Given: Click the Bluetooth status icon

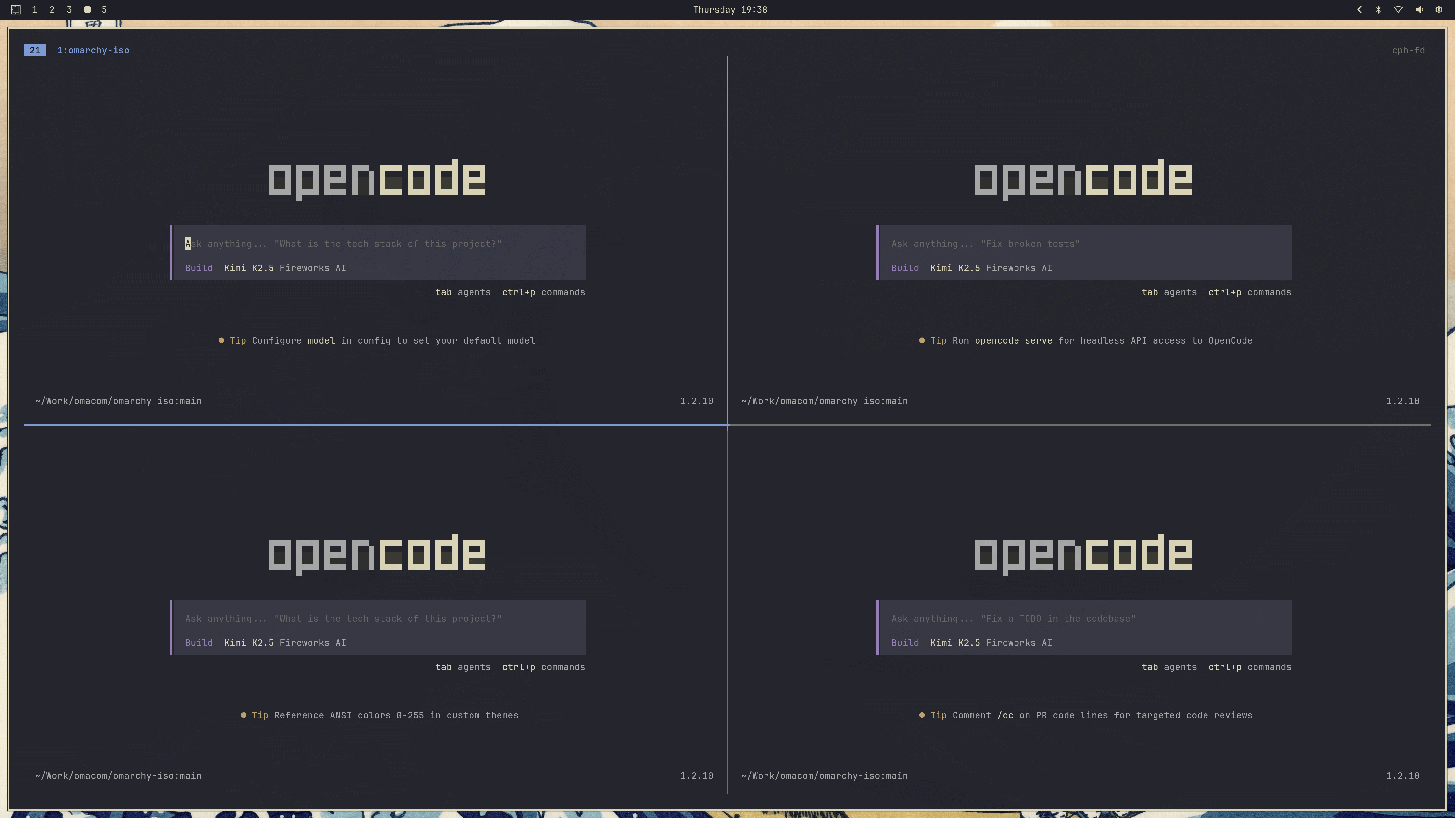Looking at the screenshot, I should click(1379, 10).
